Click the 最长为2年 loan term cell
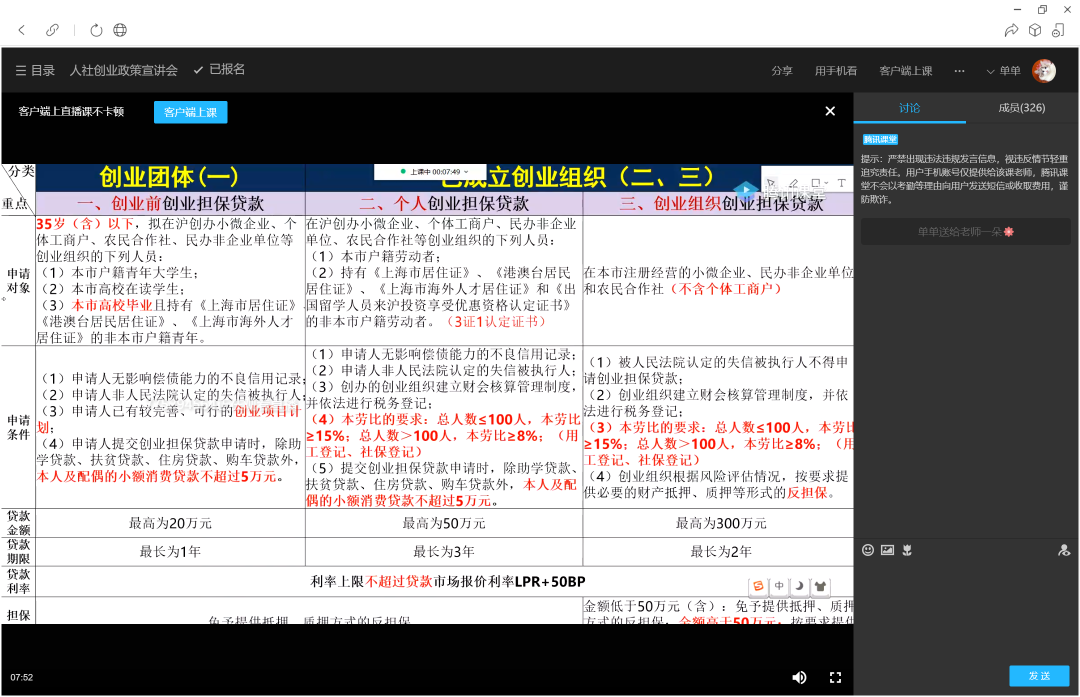1080x697 pixels. point(720,552)
